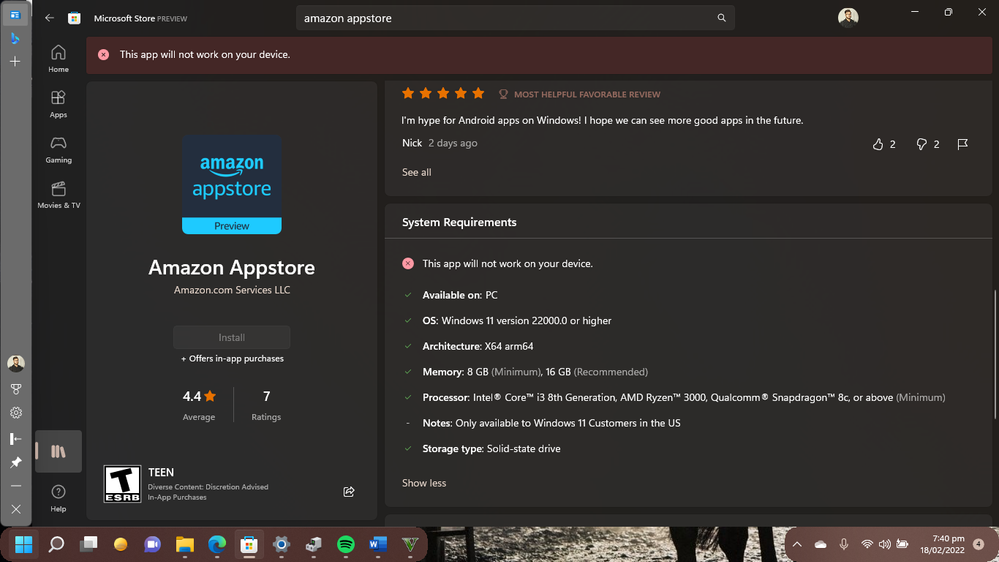Show hidden system tray icons
999x562 pixels.
[796, 544]
